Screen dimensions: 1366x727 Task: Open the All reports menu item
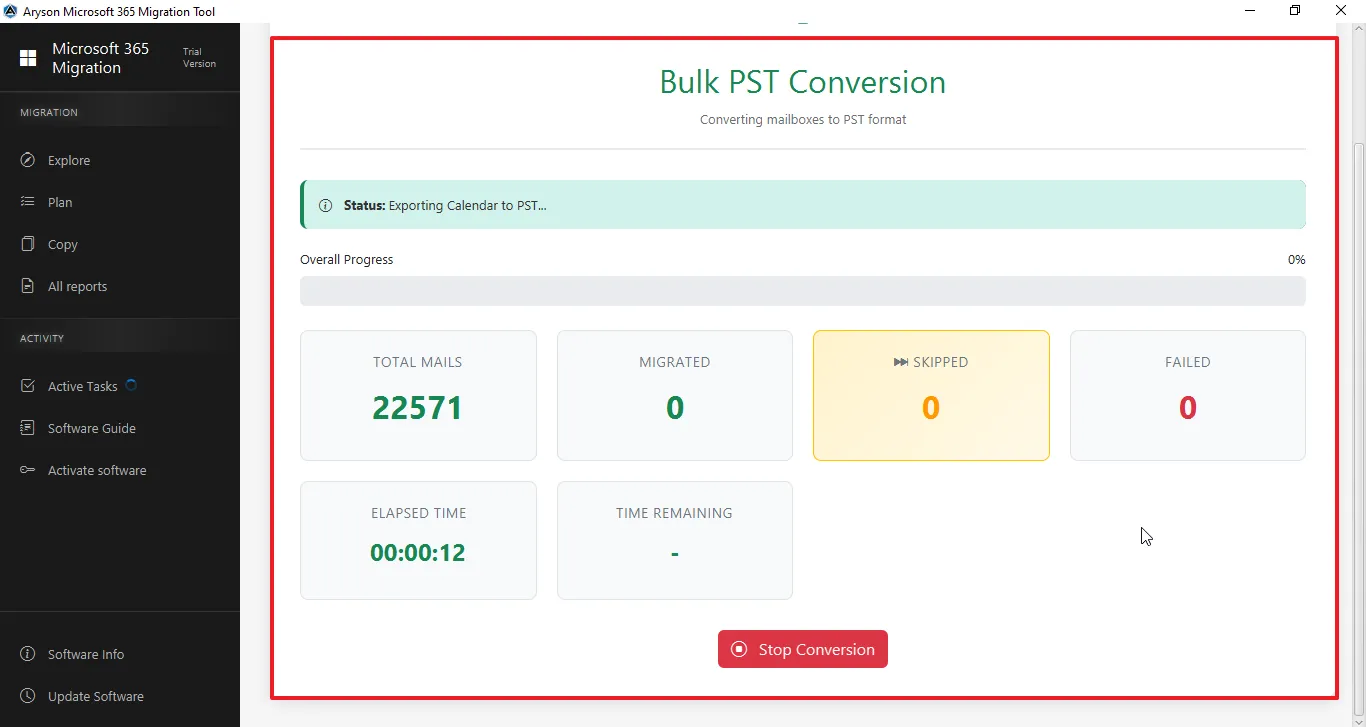click(x=77, y=286)
